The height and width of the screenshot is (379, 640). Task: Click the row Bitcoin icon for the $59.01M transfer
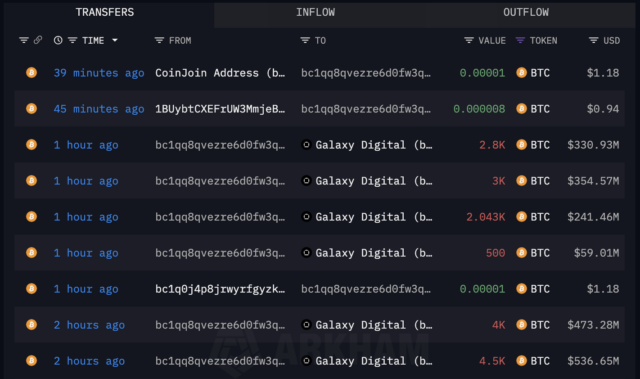point(31,253)
